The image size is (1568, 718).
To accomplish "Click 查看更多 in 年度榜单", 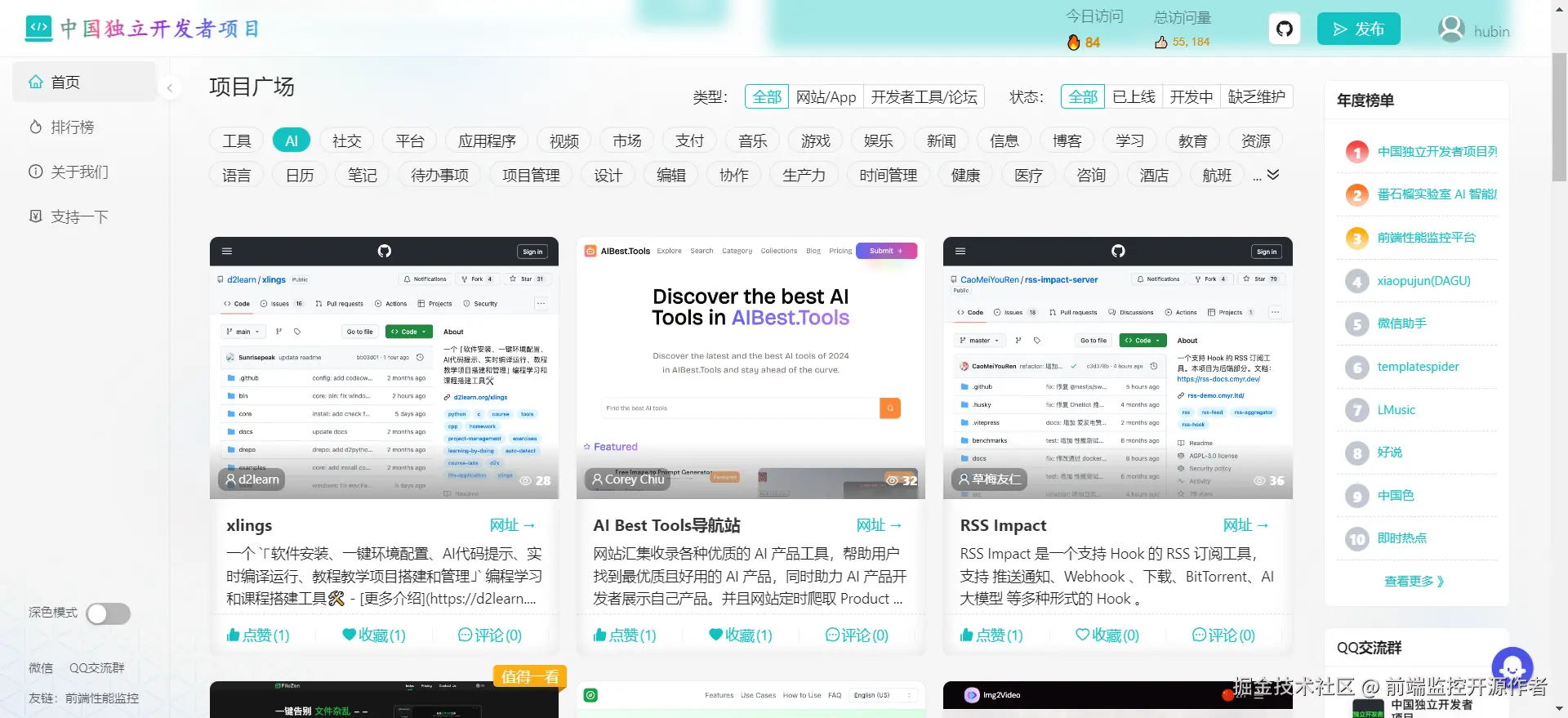I will (1414, 581).
